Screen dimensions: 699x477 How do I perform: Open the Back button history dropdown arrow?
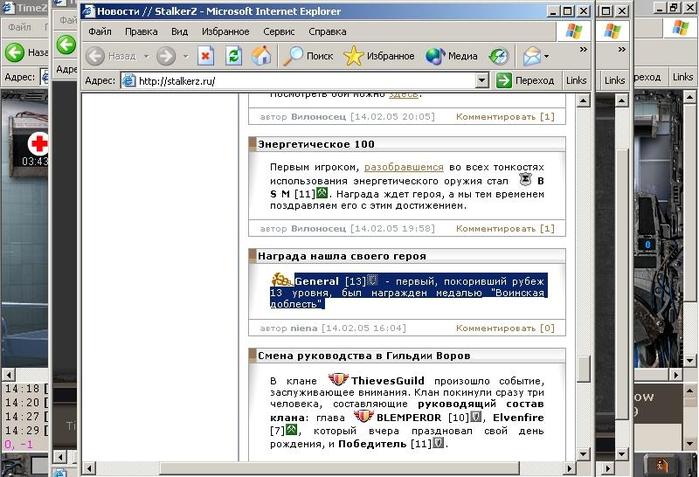click(x=146, y=57)
